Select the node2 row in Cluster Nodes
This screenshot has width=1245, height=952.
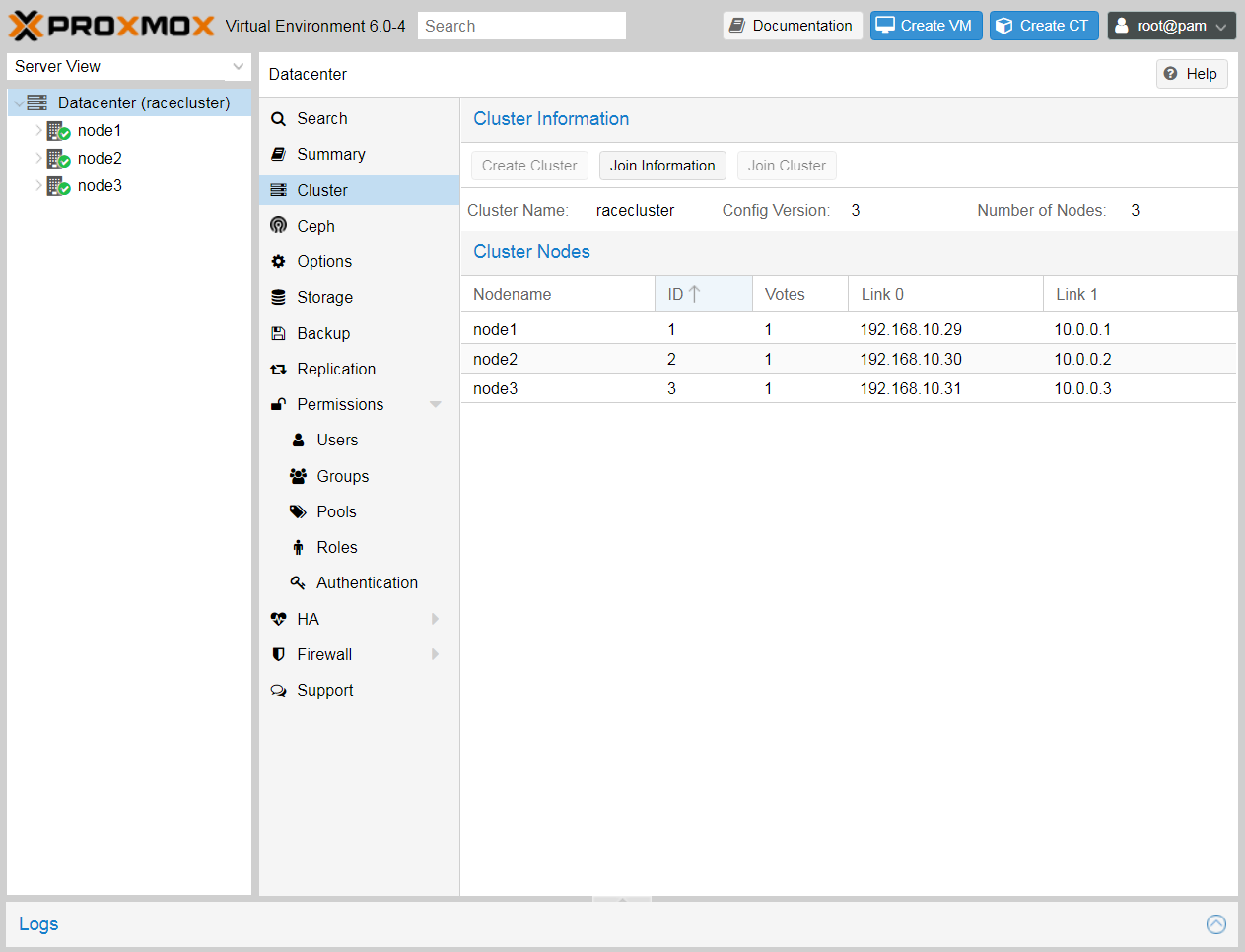849,359
